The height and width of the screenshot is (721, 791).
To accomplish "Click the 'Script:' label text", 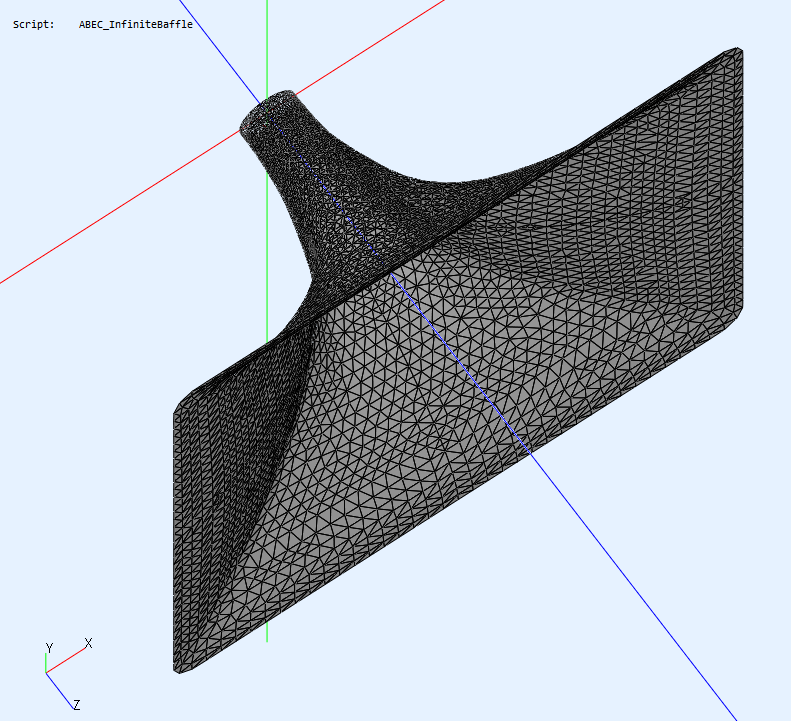I will pos(33,24).
